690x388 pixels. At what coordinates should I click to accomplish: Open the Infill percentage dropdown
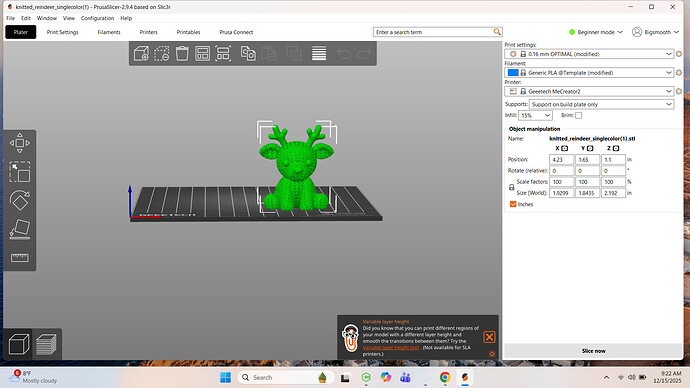tap(535, 115)
